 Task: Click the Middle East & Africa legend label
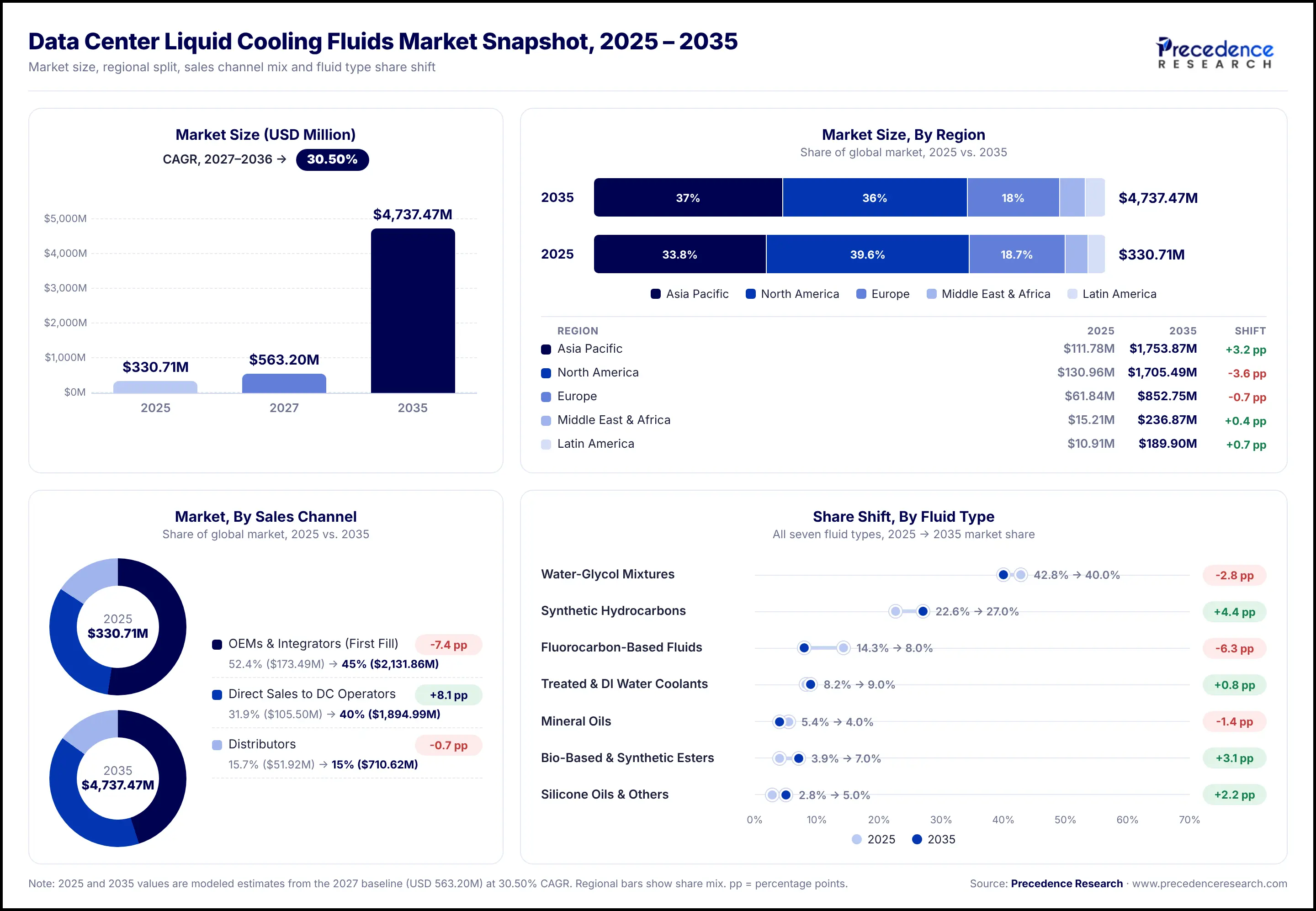pyautogui.click(x=996, y=294)
